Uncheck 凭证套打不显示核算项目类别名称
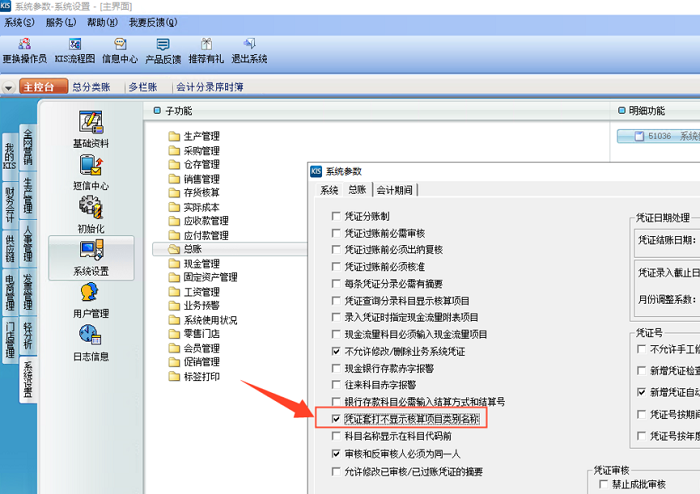Viewport: 700px width, 494px height. point(336,419)
